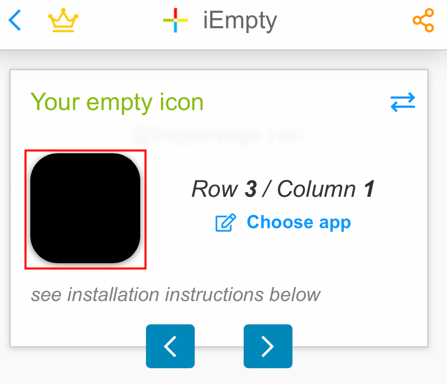The image size is (447, 384).
Task: Tap the see installation instructions below text
Action: [x=176, y=295]
